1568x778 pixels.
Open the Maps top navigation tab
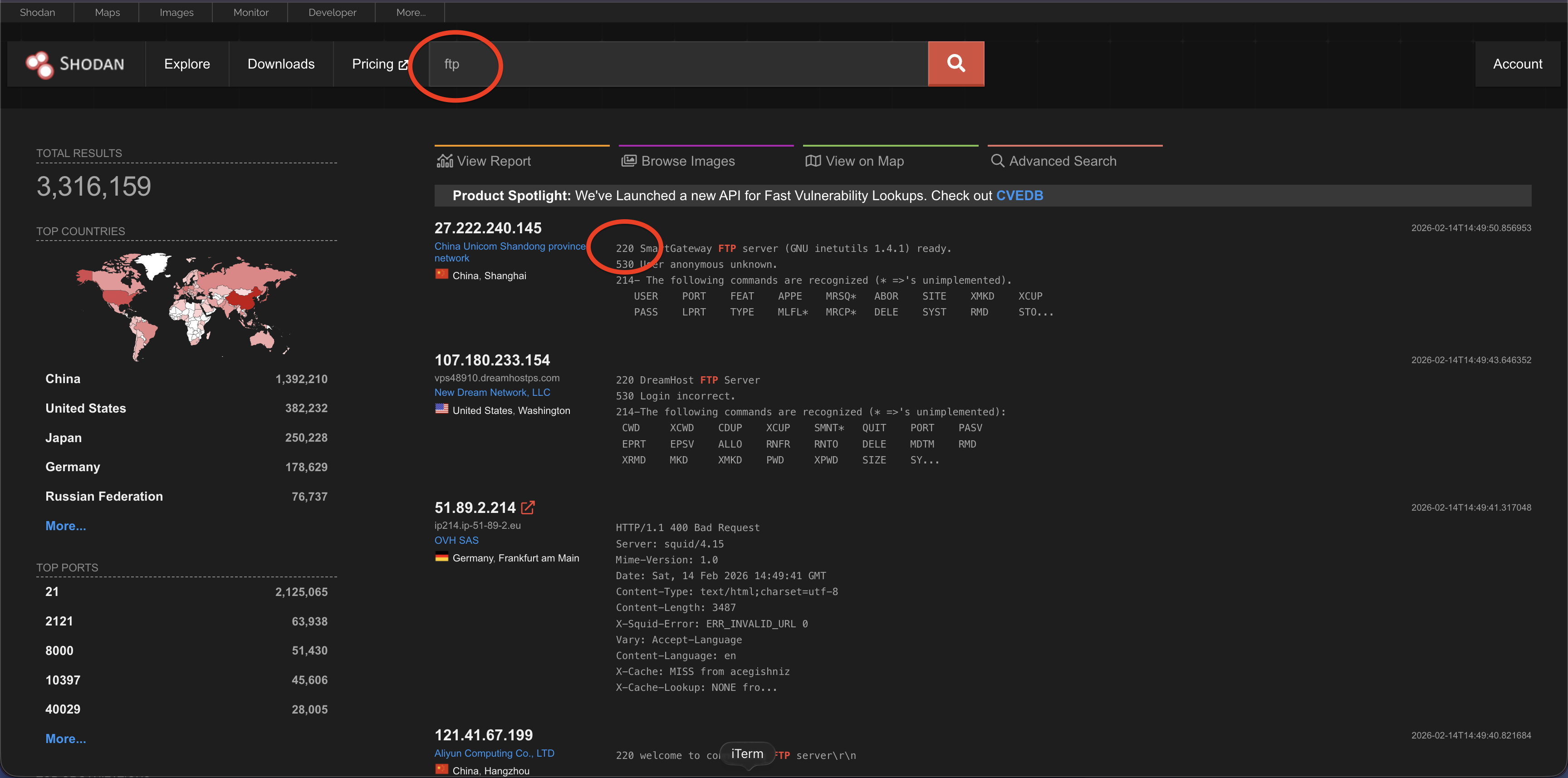107,12
